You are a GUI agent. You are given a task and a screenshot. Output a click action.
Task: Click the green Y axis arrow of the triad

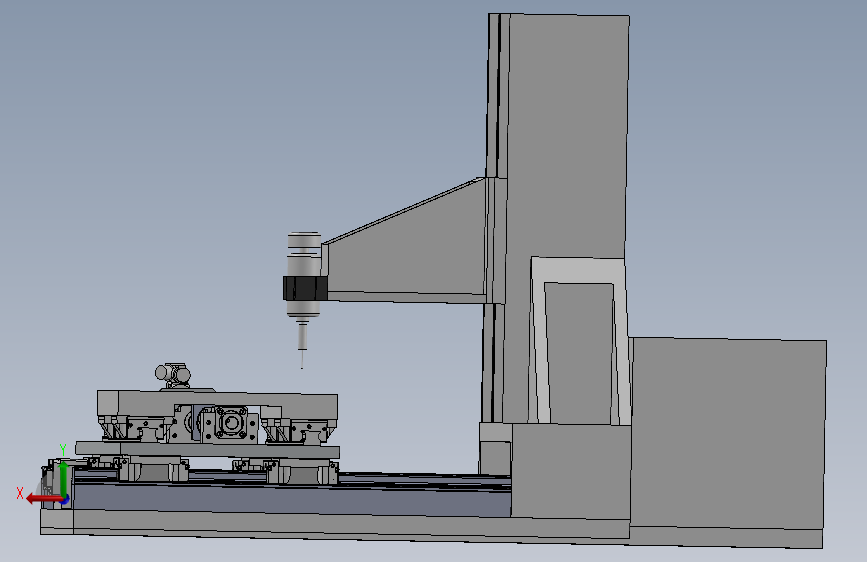pyautogui.click(x=63, y=478)
